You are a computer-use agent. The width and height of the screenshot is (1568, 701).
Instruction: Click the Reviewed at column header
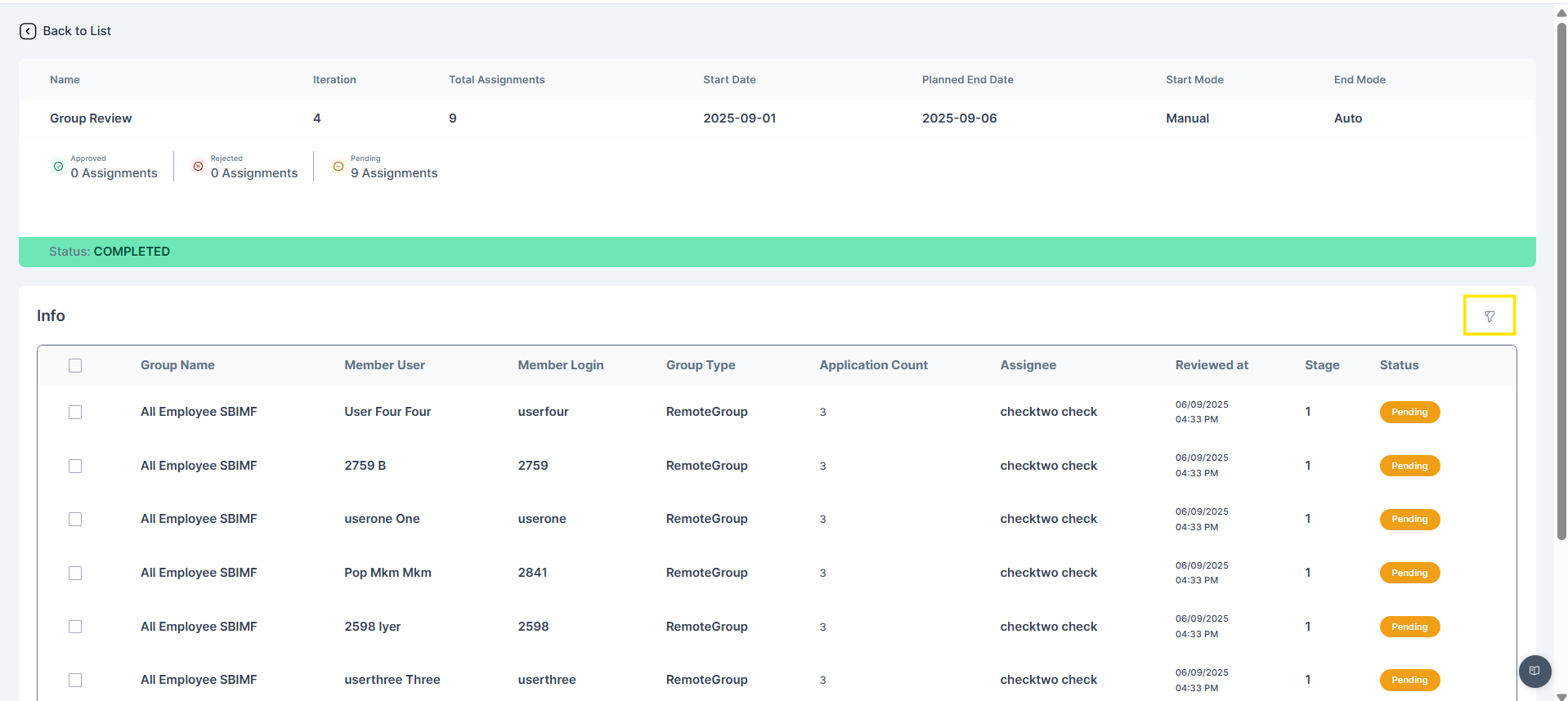[x=1212, y=365]
